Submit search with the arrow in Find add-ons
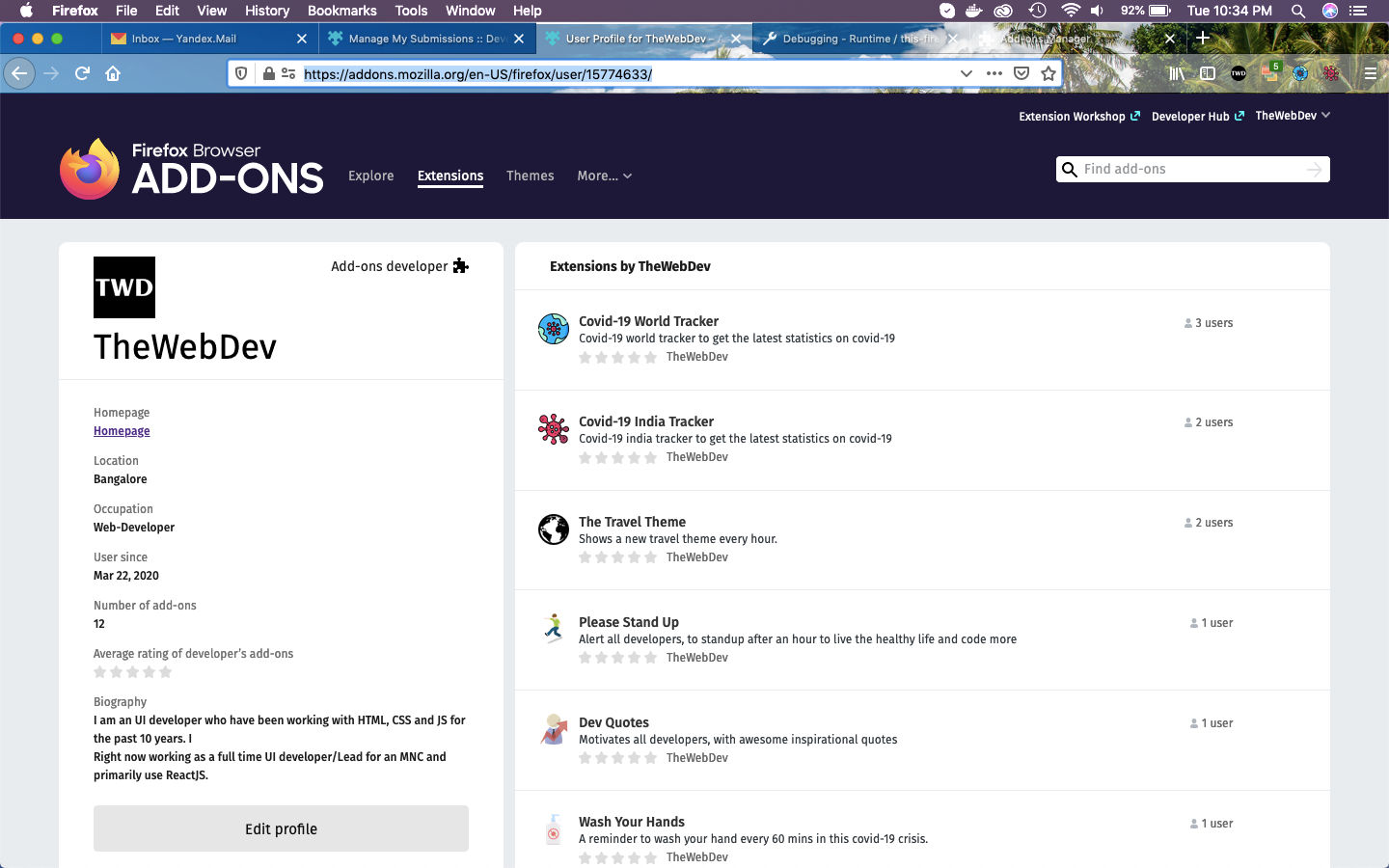Viewport: 1389px width, 868px height. click(x=1314, y=169)
